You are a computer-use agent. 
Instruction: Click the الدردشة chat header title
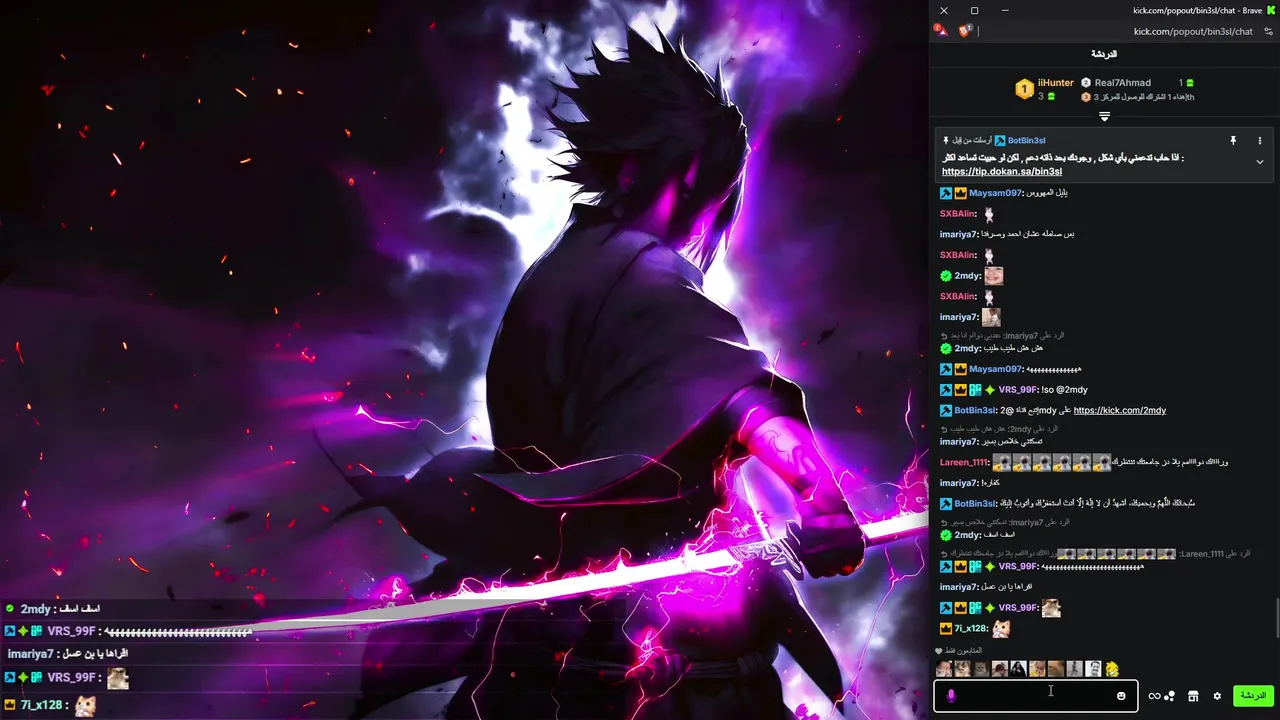click(1104, 54)
